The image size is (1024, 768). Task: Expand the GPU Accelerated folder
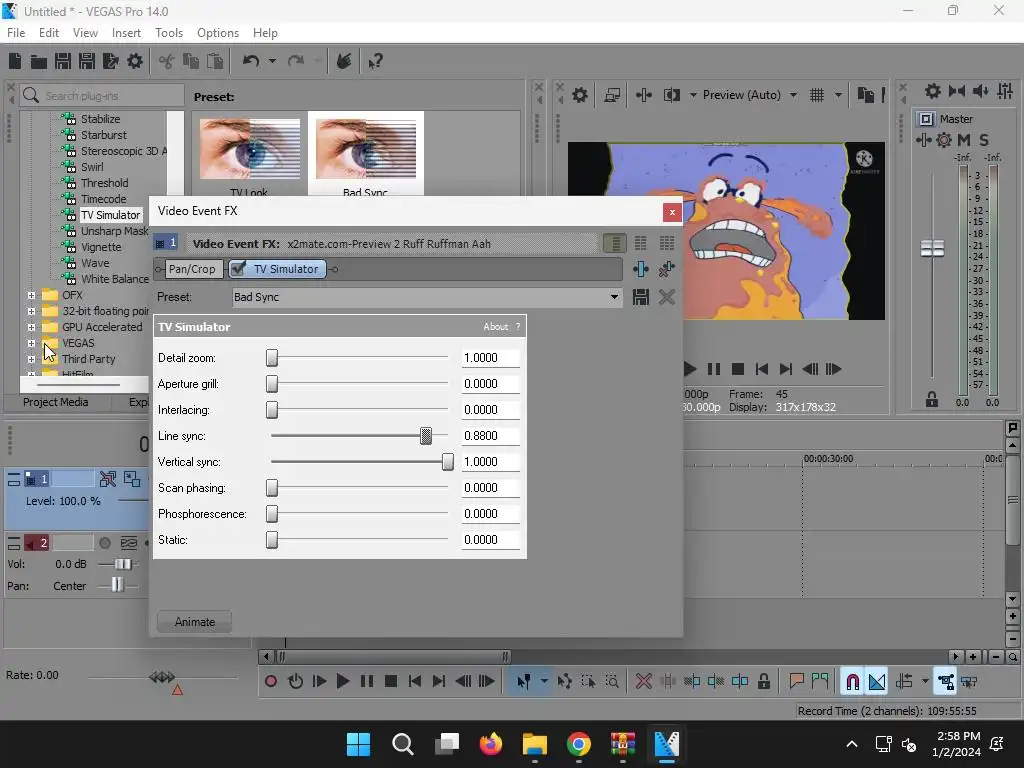tap(31, 327)
